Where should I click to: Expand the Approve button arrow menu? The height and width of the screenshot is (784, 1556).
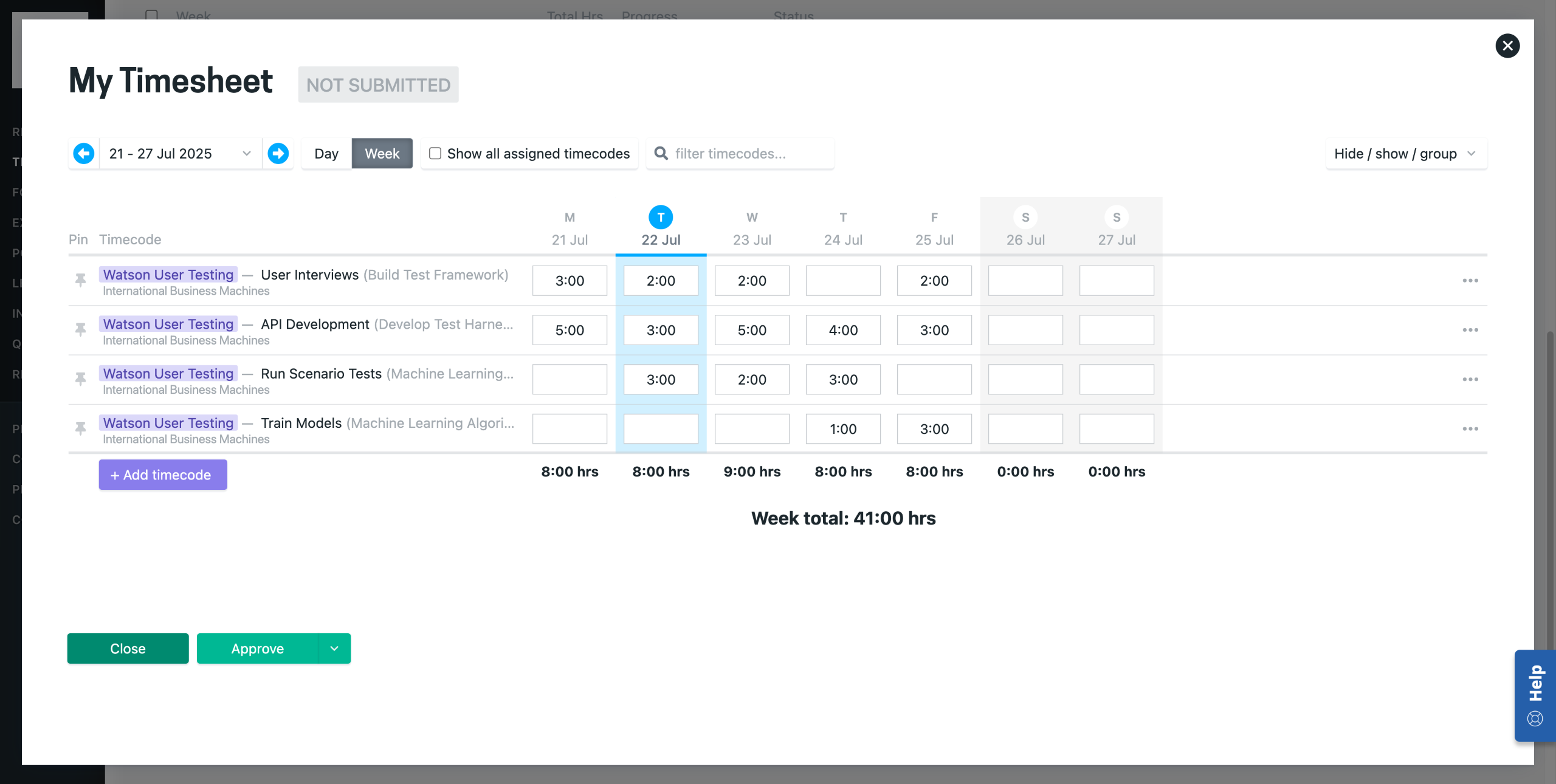click(x=334, y=648)
